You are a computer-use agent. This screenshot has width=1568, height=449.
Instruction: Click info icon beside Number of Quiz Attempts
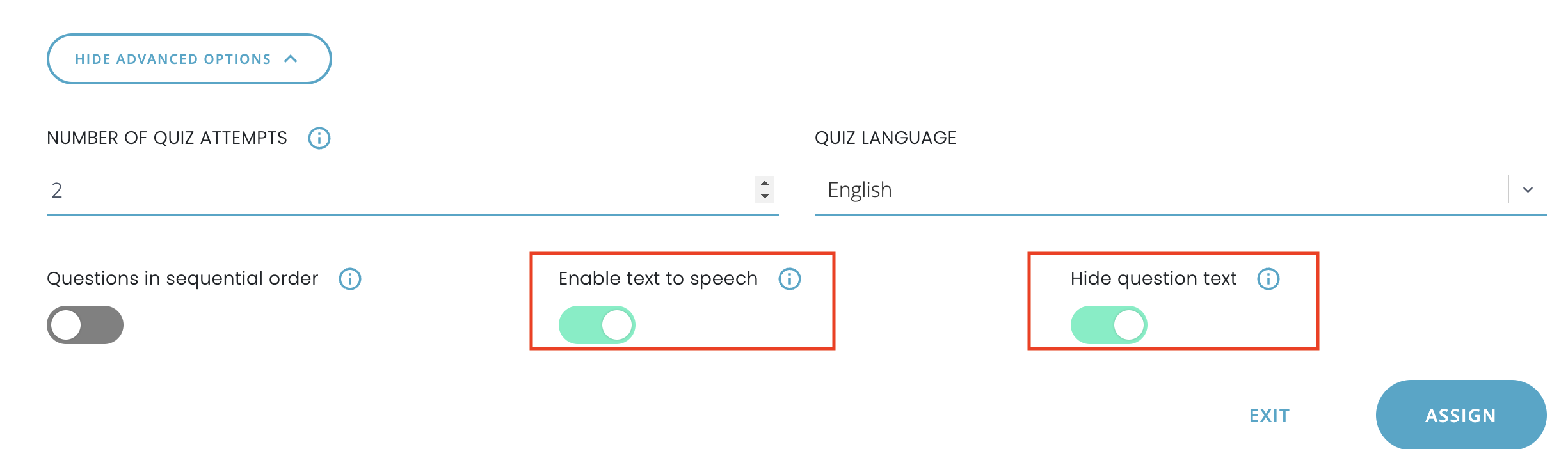click(x=319, y=138)
